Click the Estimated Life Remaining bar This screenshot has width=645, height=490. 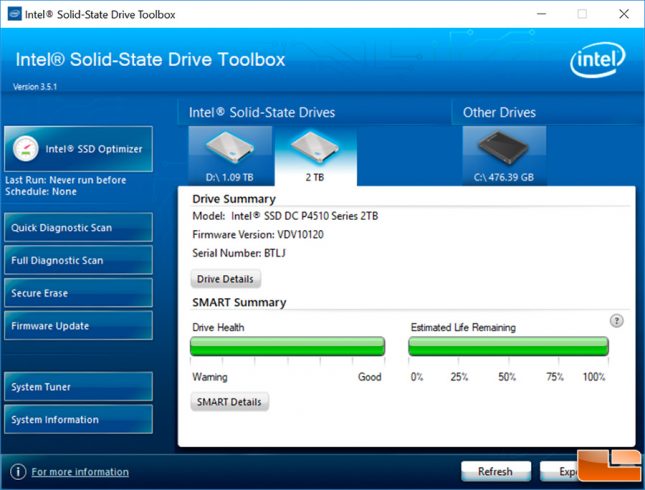pyautogui.click(x=508, y=346)
